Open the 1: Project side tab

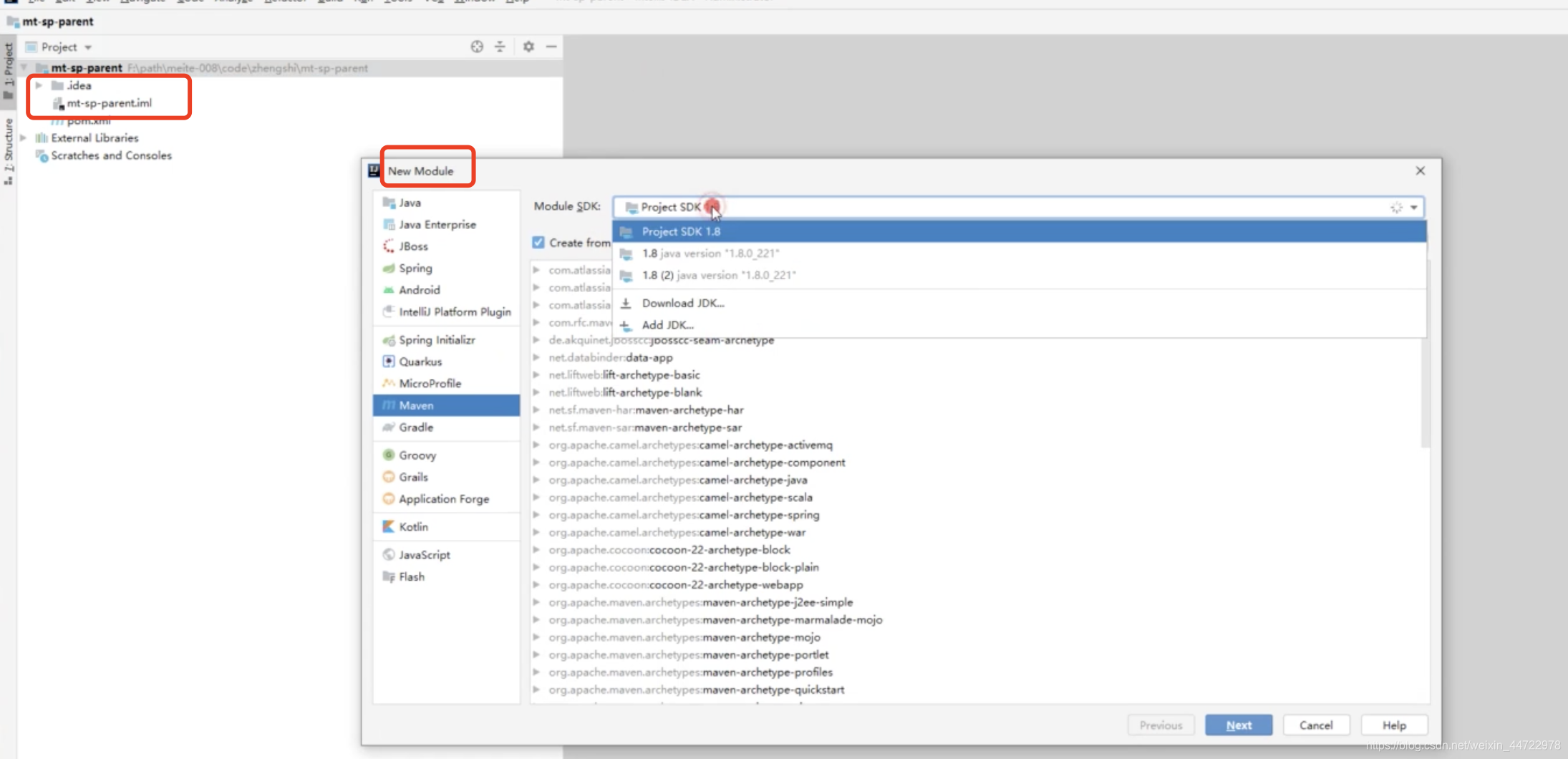click(9, 70)
